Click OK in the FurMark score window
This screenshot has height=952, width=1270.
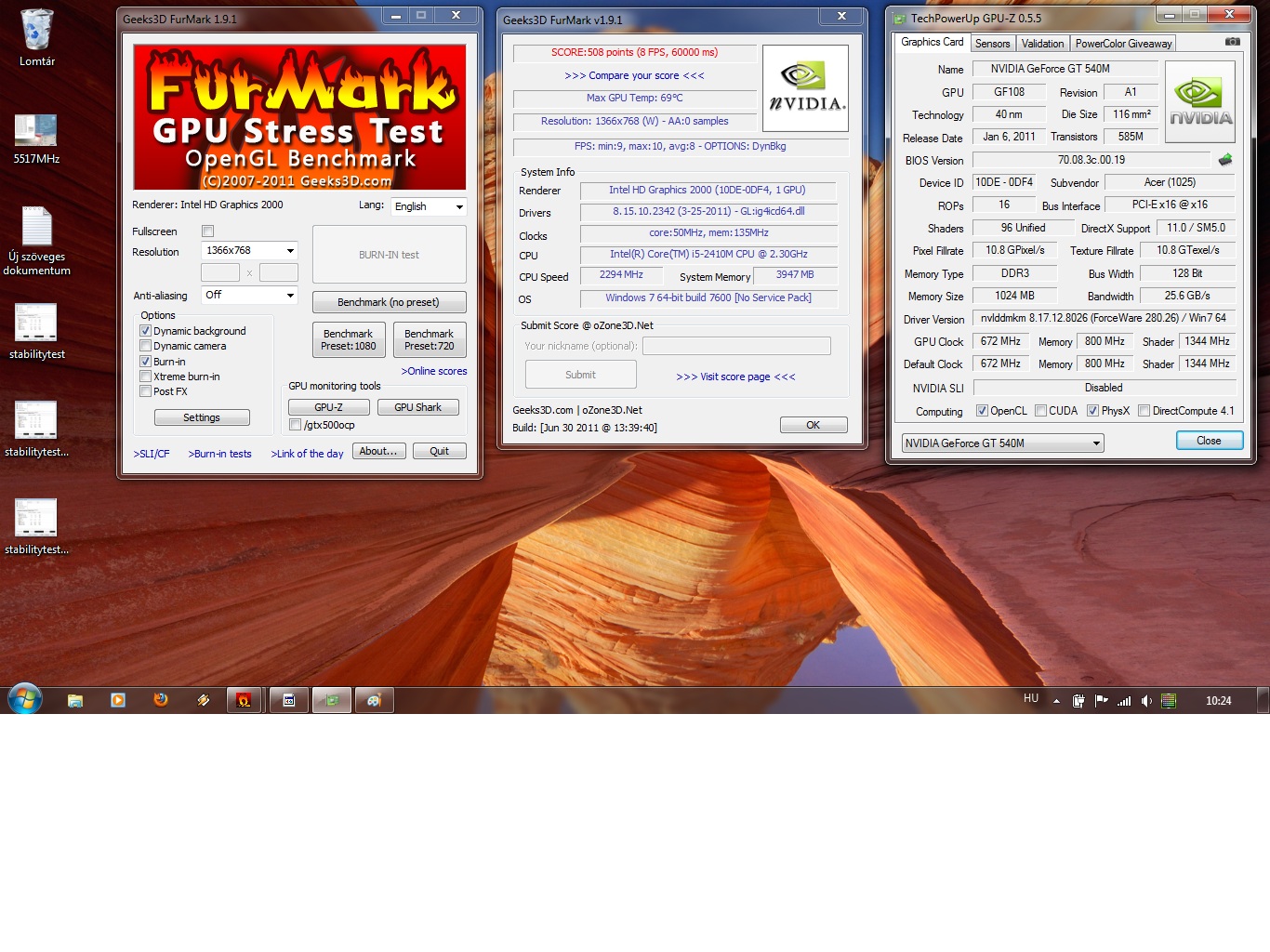[x=814, y=425]
